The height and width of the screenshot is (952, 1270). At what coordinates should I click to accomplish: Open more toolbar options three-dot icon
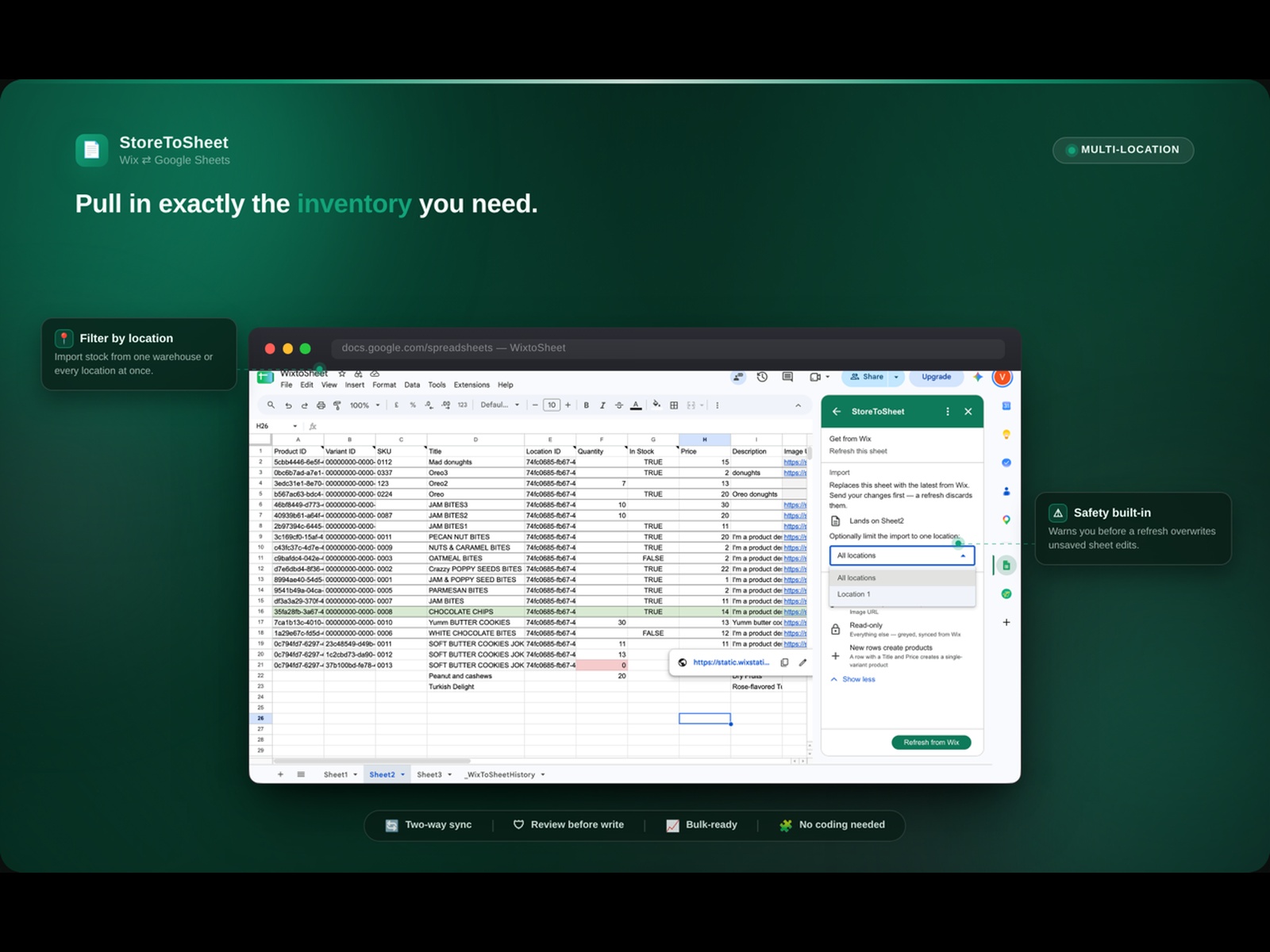click(718, 405)
